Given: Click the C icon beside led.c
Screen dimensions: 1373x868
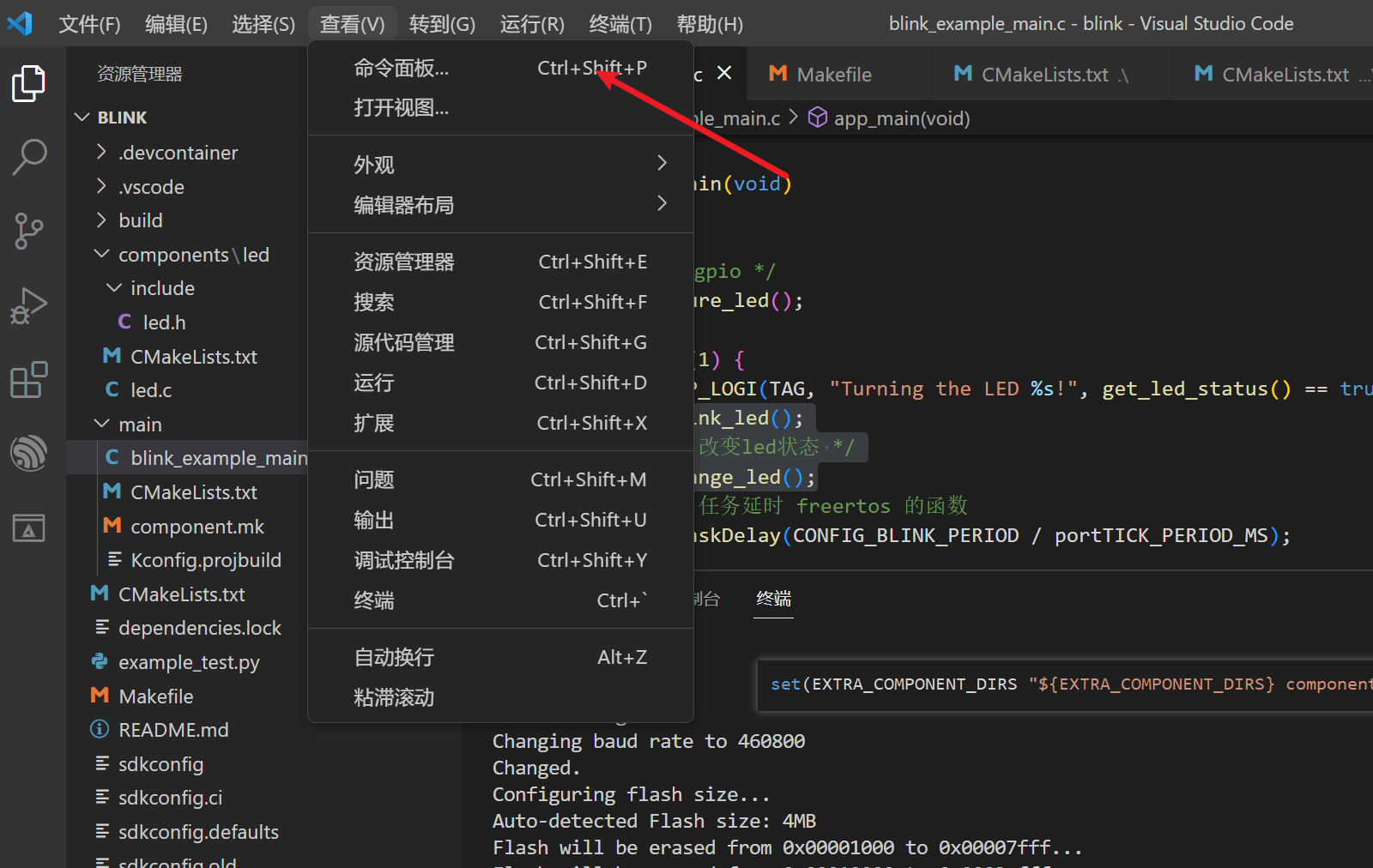Looking at the screenshot, I should point(112,389).
